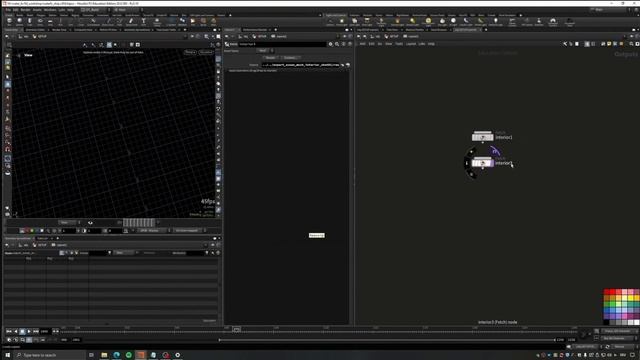Toggle Primitives attribute class in spreadsheet
The height and width of the screenshot is (360, 640).
[x=71, y=253]
